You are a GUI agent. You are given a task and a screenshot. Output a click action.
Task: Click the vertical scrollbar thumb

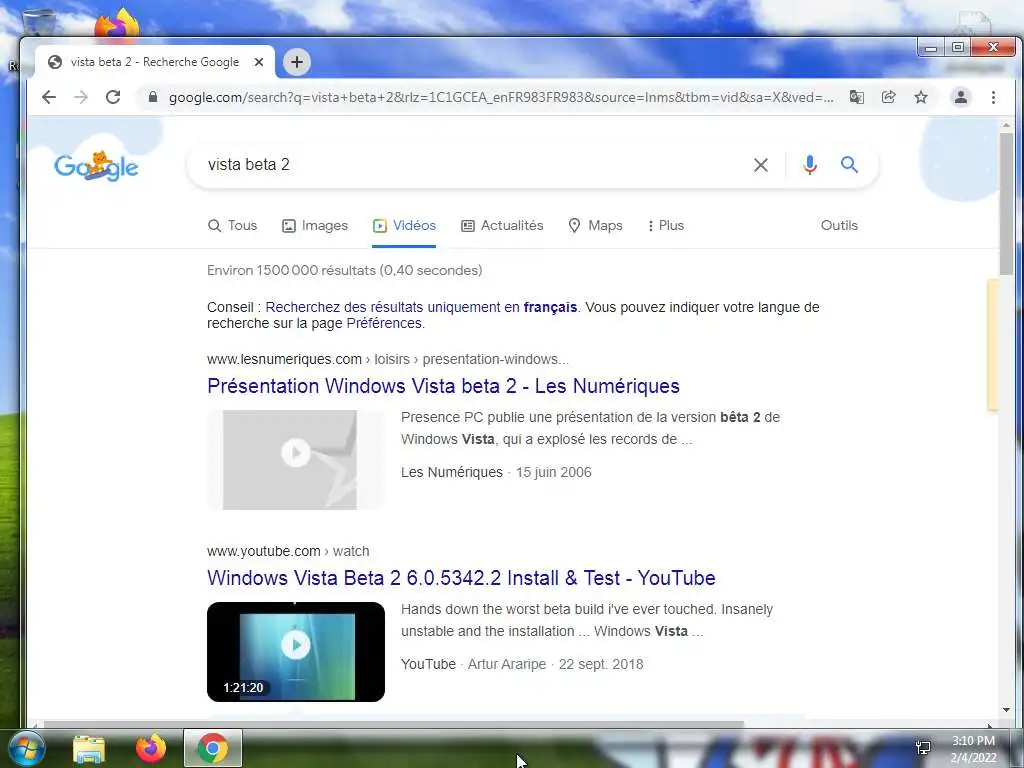point(1006,204)
